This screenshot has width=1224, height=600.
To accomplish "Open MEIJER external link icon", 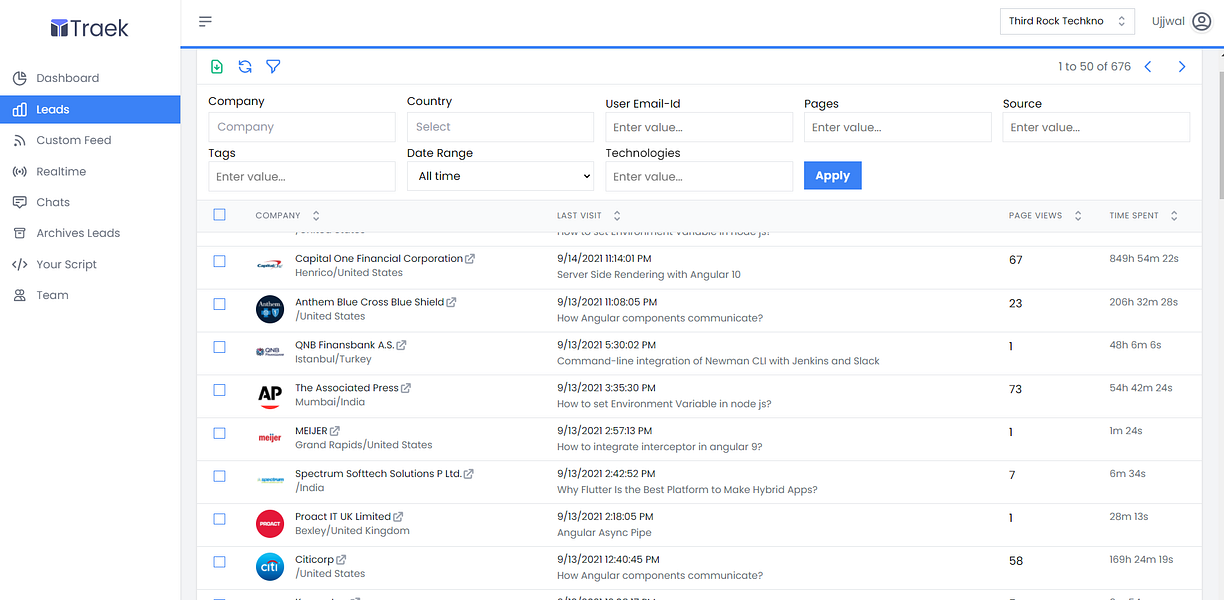I will tap(335, 431).
